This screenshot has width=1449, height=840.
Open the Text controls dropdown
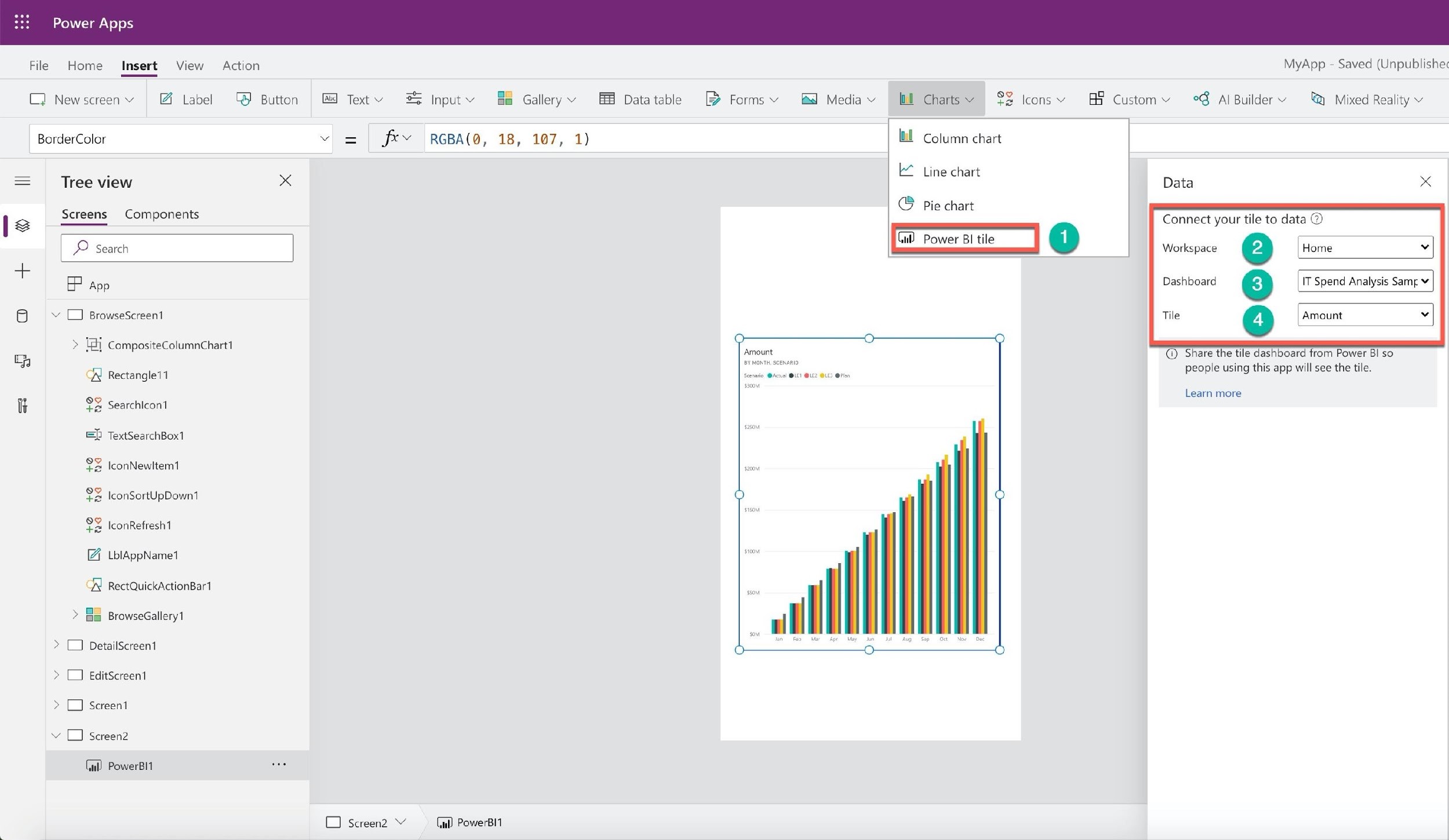pyautogui.click(x=352, y=100)
